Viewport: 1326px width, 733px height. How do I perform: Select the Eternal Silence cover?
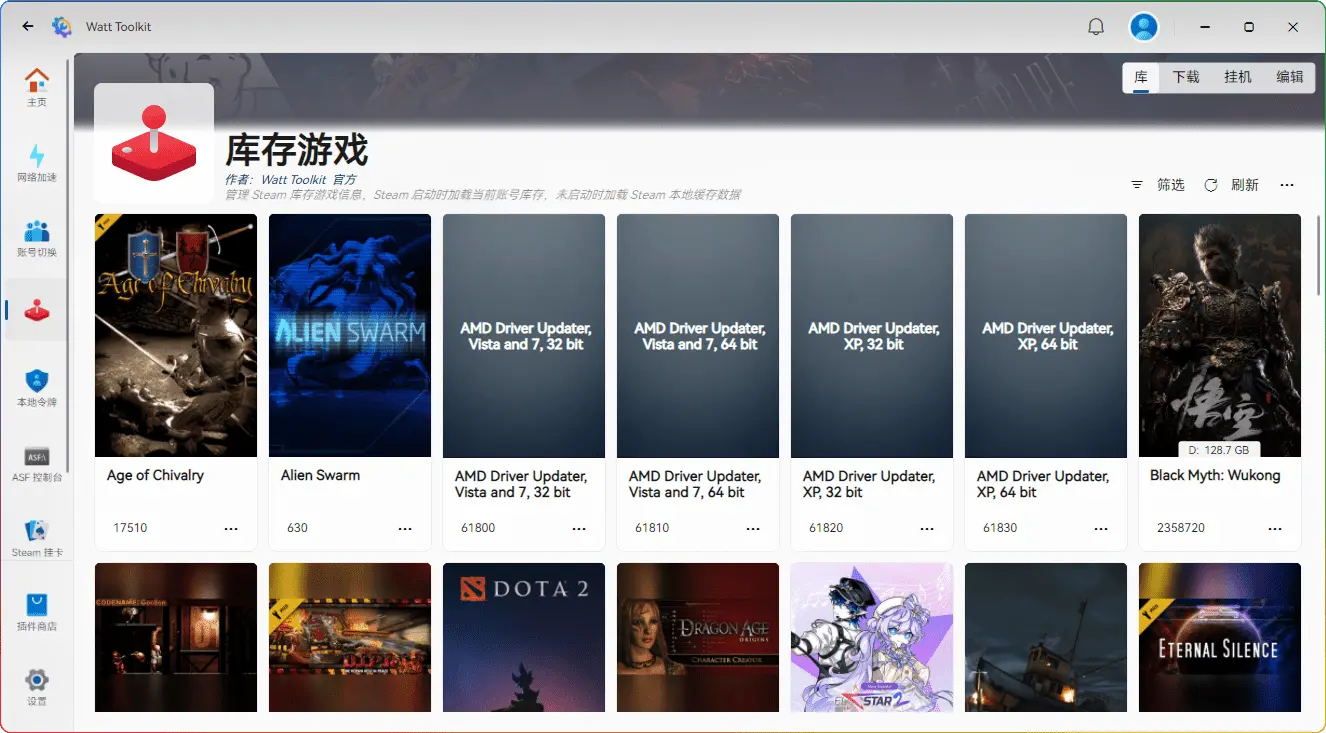click(1220, 638)
